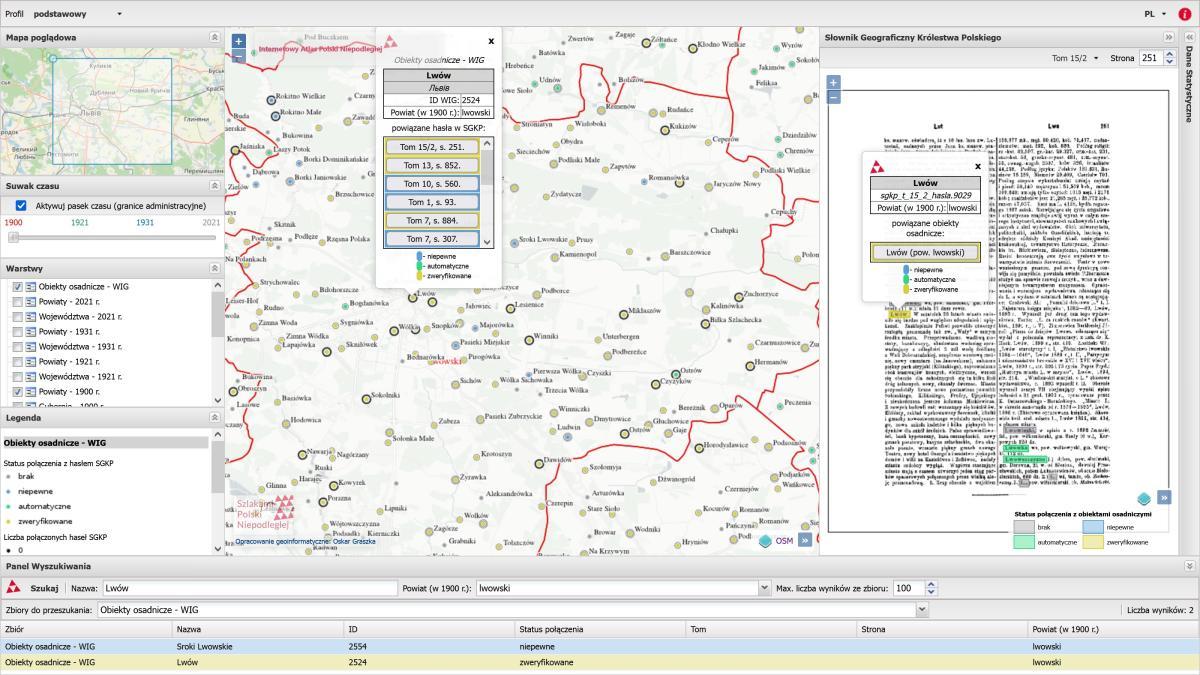Click the red triangle logo in map popup
The width and height of the screenshot is (1200, 675).
pos(392,43)
